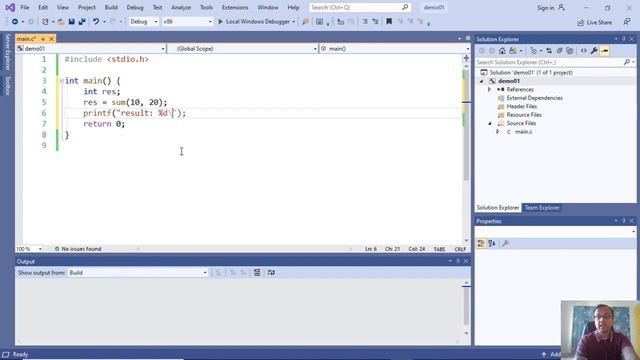Open the Help menu
Screen dimensions: 640x360
[x=293, y=8]
